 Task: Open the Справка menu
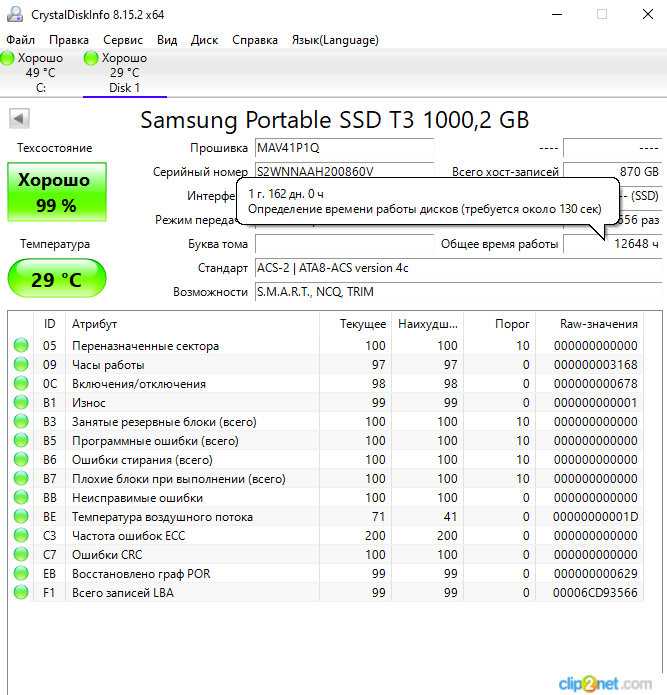pos(255,40)
